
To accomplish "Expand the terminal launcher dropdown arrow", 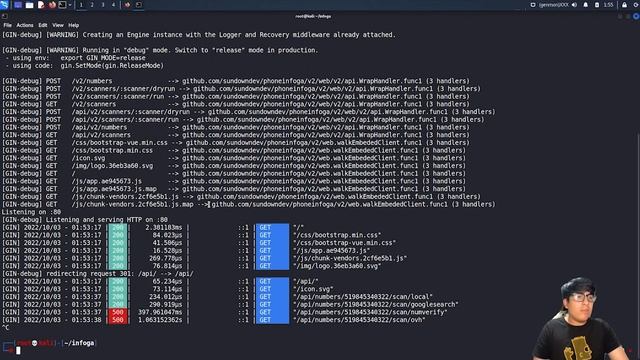I will [70, 5].
